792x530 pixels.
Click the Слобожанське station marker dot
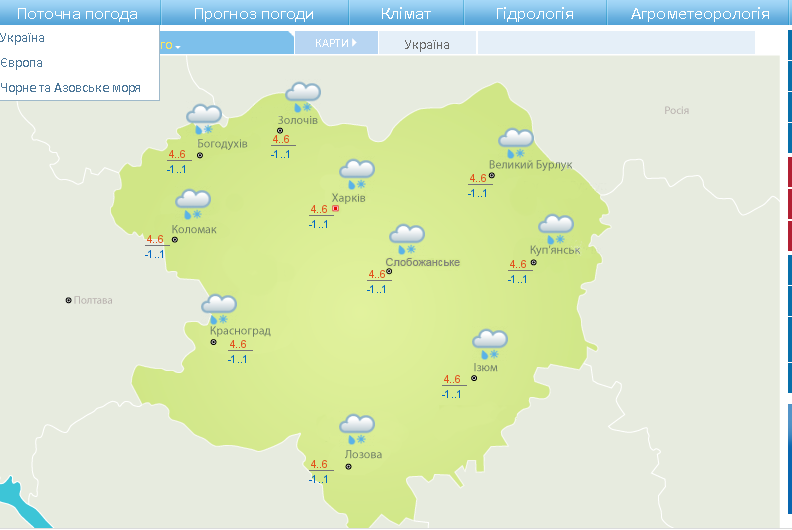coord(389,271)
